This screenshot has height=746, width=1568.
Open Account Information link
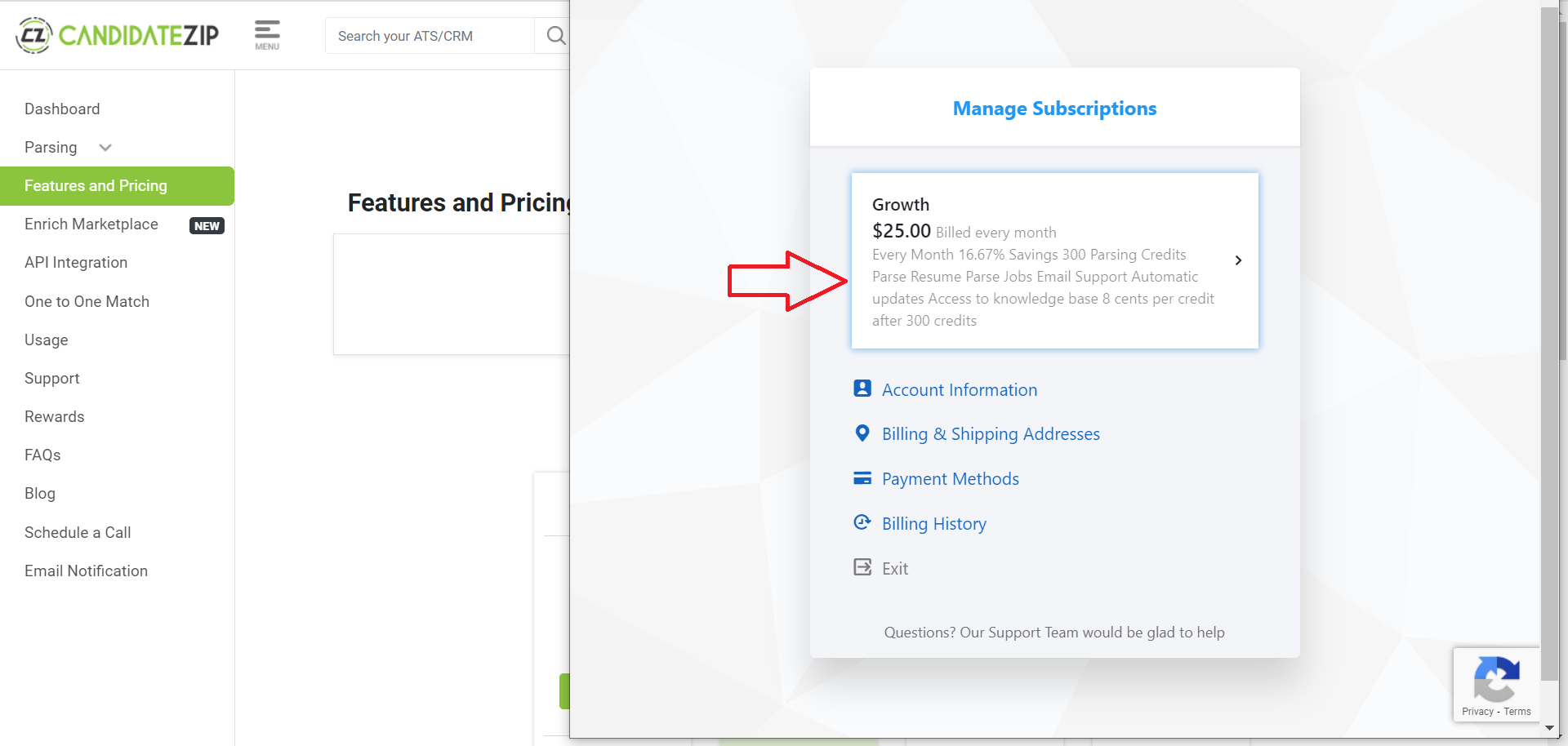point(960,390)
